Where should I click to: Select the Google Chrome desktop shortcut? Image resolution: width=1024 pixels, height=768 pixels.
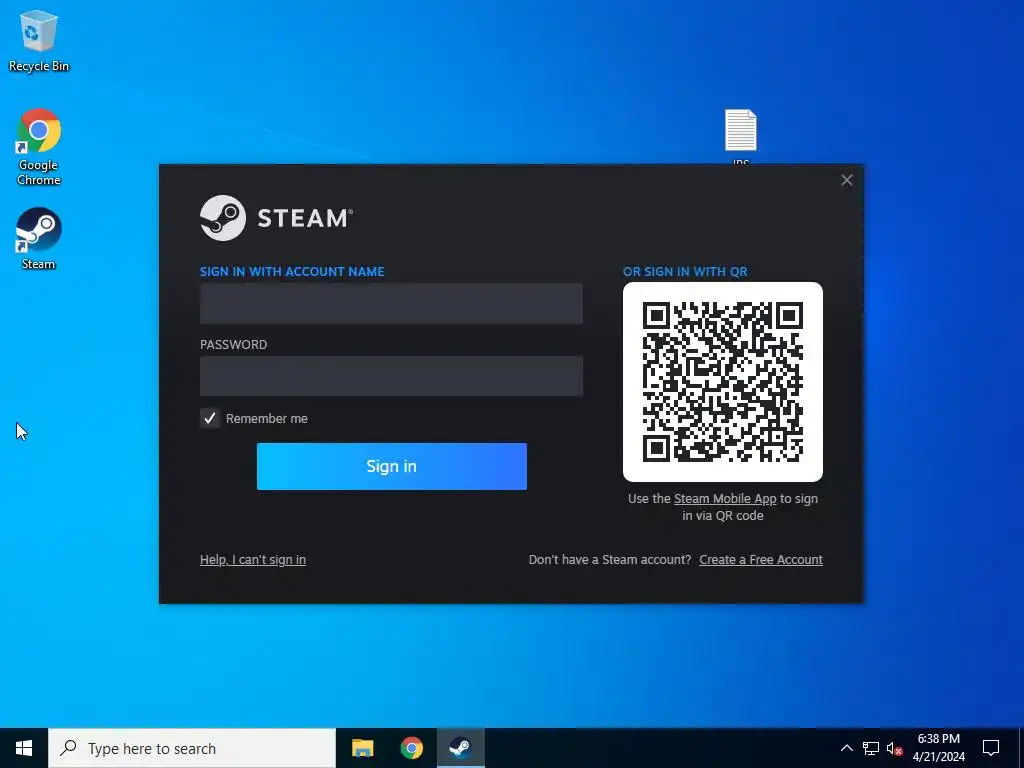click(x=39, y=148)
